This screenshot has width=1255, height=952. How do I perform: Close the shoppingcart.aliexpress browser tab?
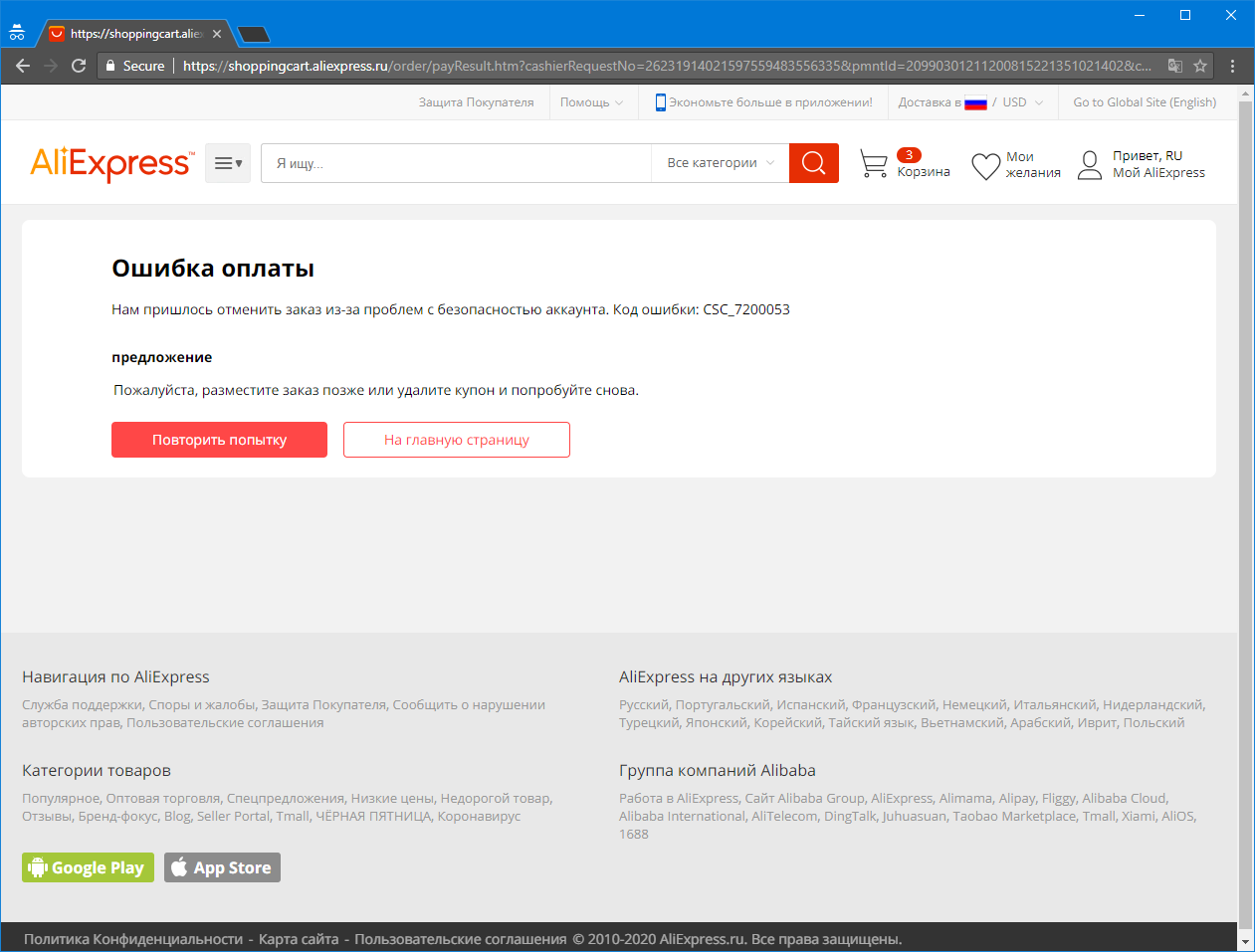[217, 34]
